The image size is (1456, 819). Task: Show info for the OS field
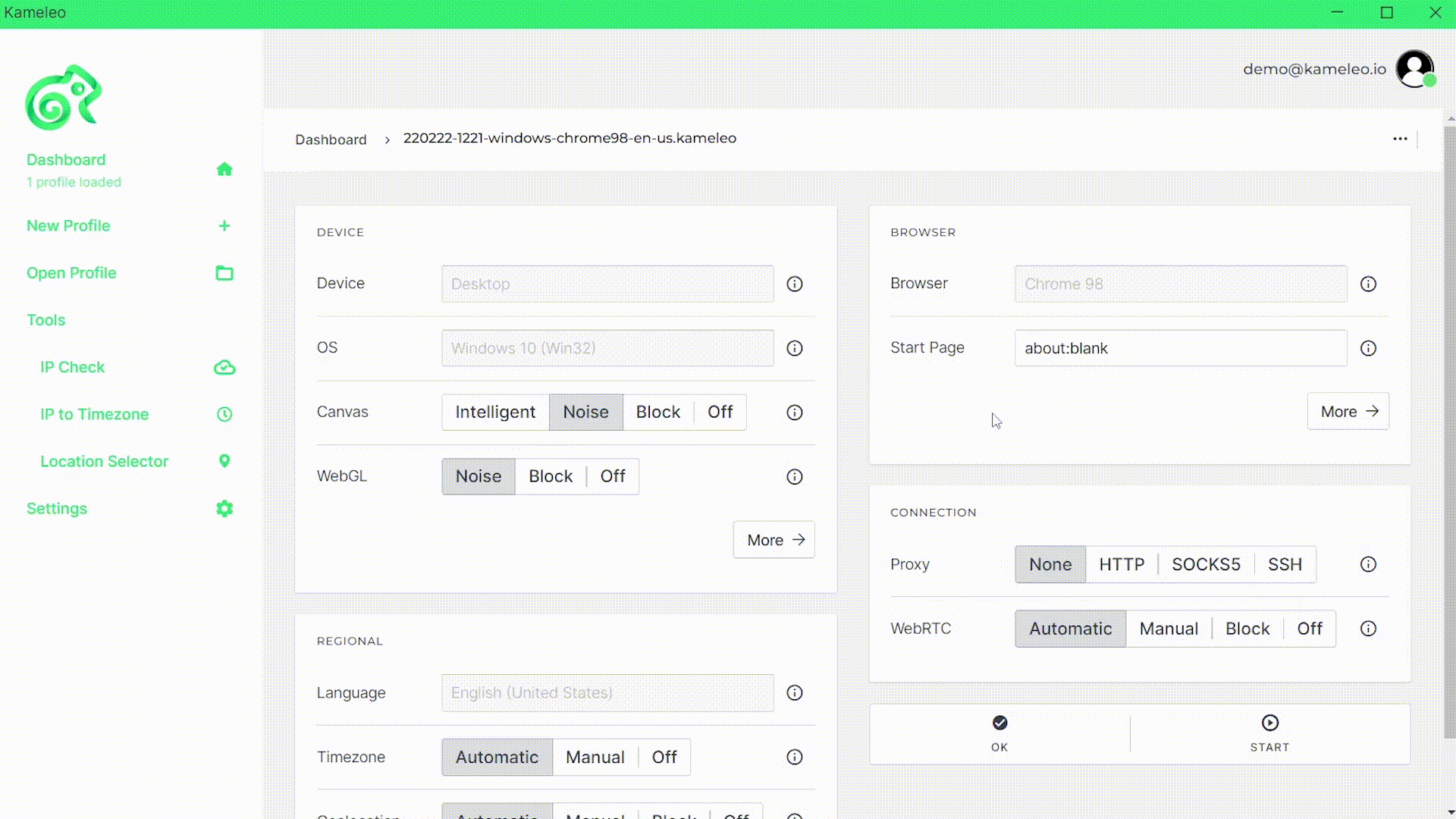pos(794,348)
